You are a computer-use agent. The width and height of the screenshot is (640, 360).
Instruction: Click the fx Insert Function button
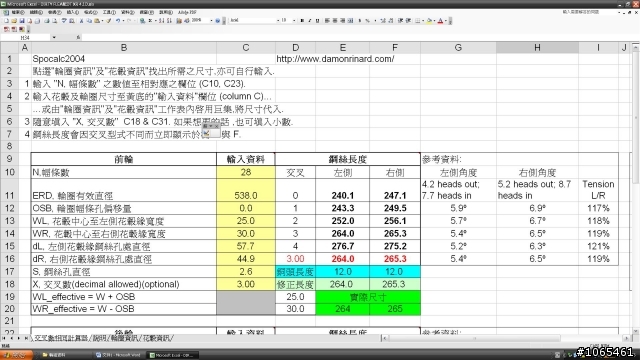point(78,38)
